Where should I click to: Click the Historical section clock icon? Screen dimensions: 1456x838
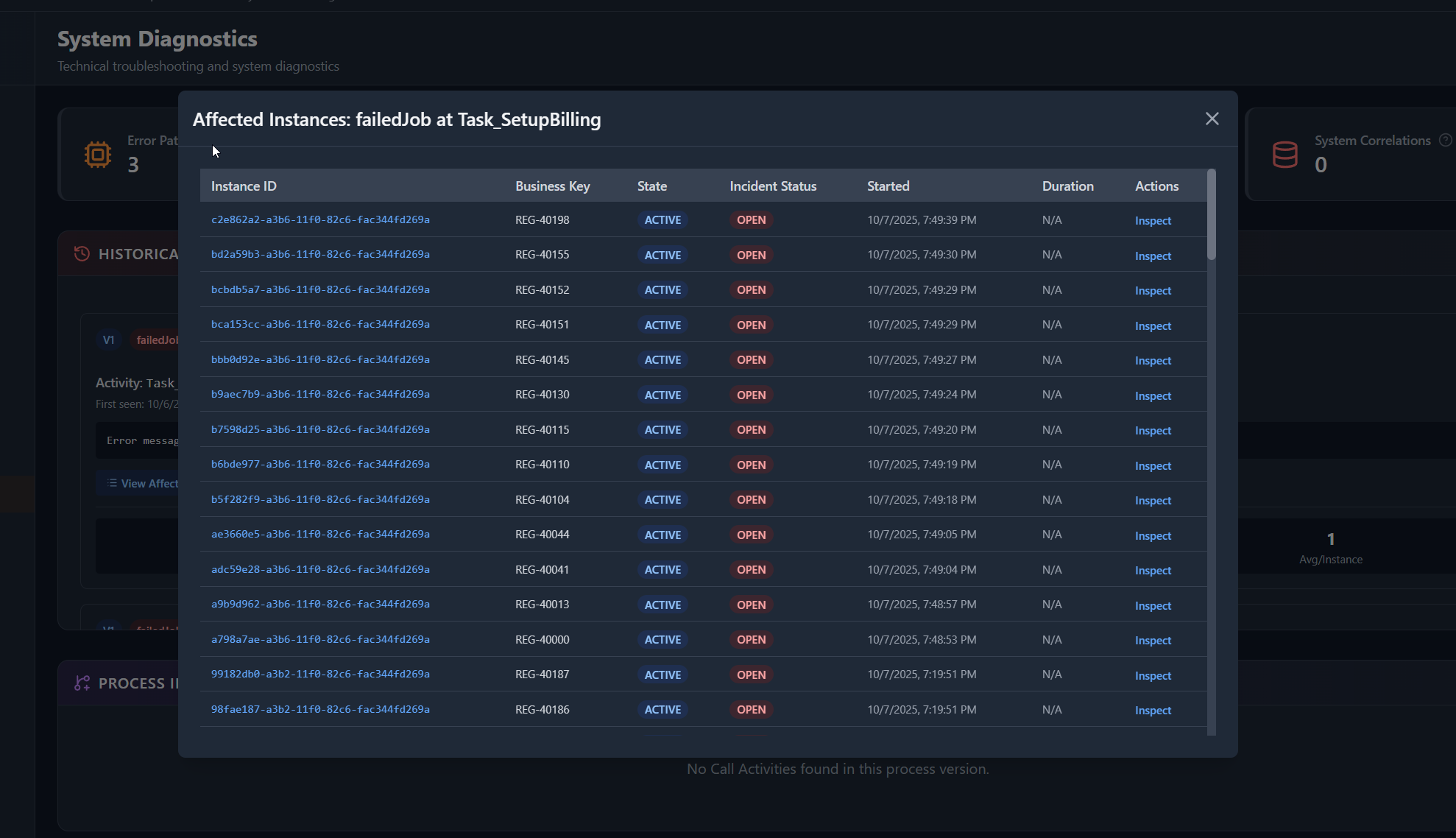coord(82,253)
